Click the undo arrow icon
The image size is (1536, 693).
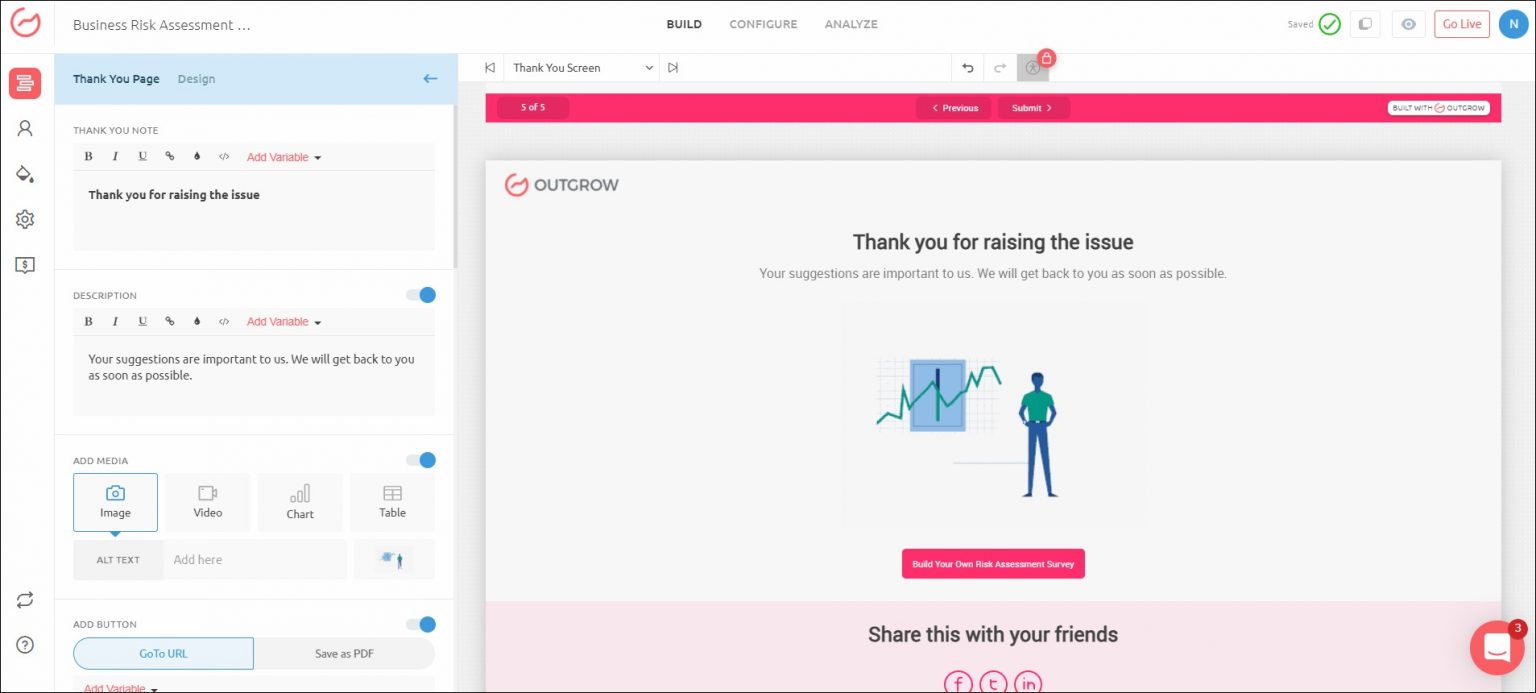[x=967, y=68]
